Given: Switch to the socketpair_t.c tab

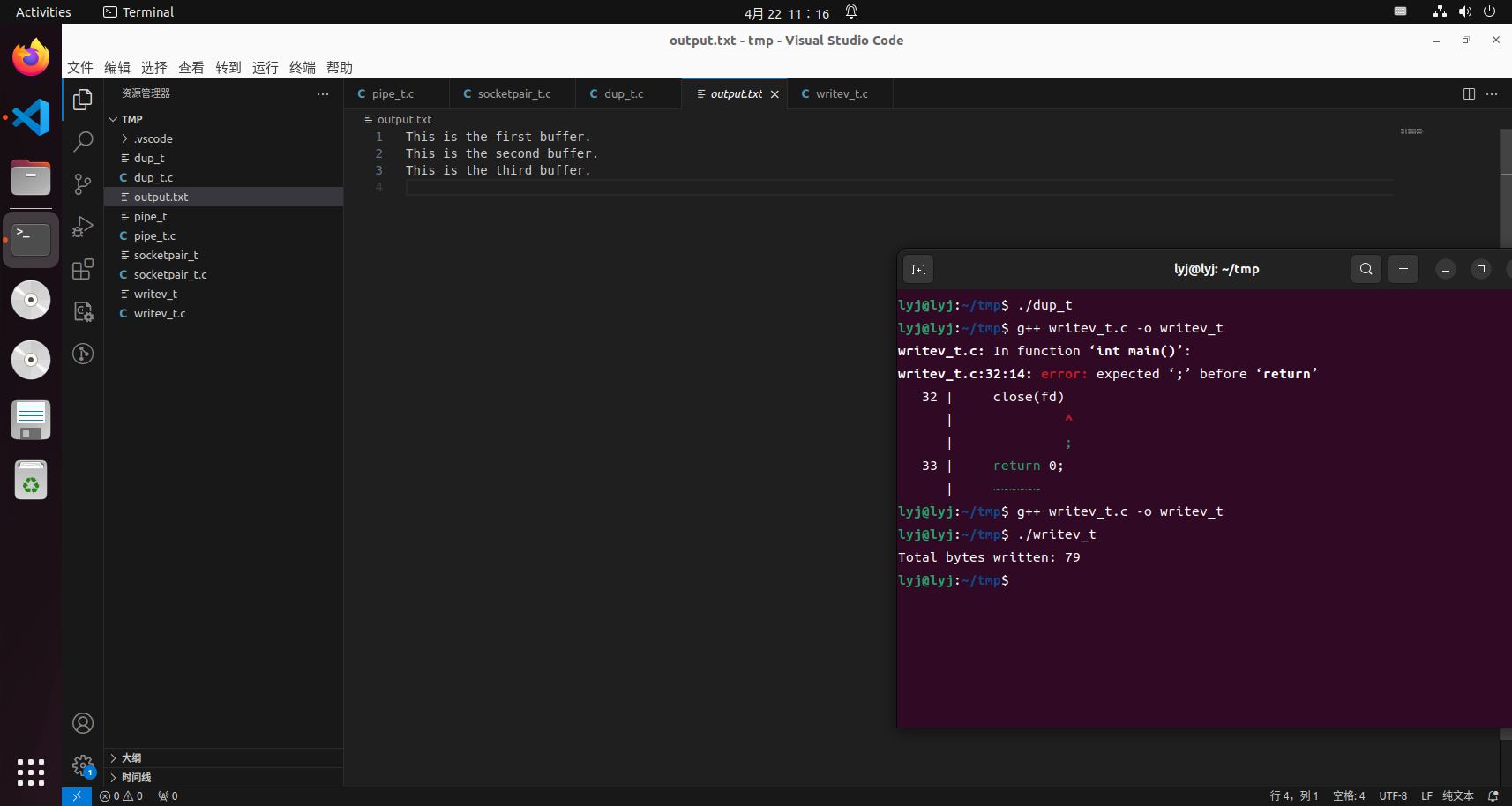Looking at the screenshot, I should point(513,94).
